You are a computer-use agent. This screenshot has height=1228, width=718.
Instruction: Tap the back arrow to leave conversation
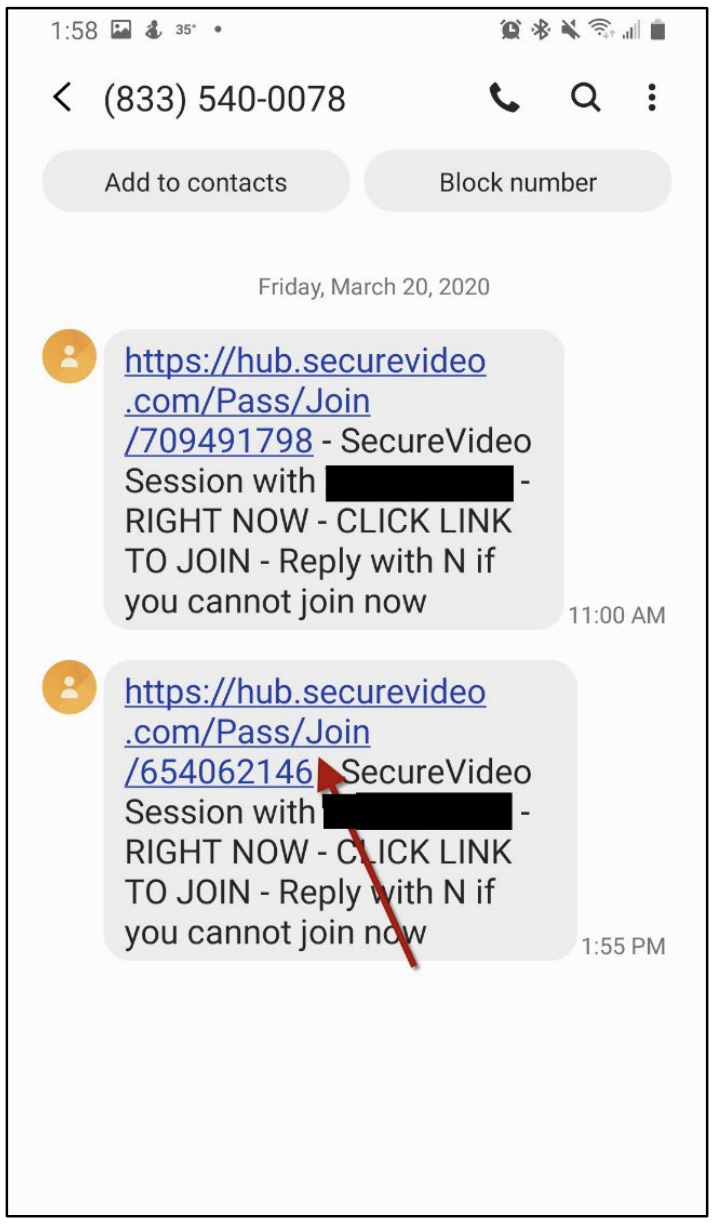pos(62,98)
